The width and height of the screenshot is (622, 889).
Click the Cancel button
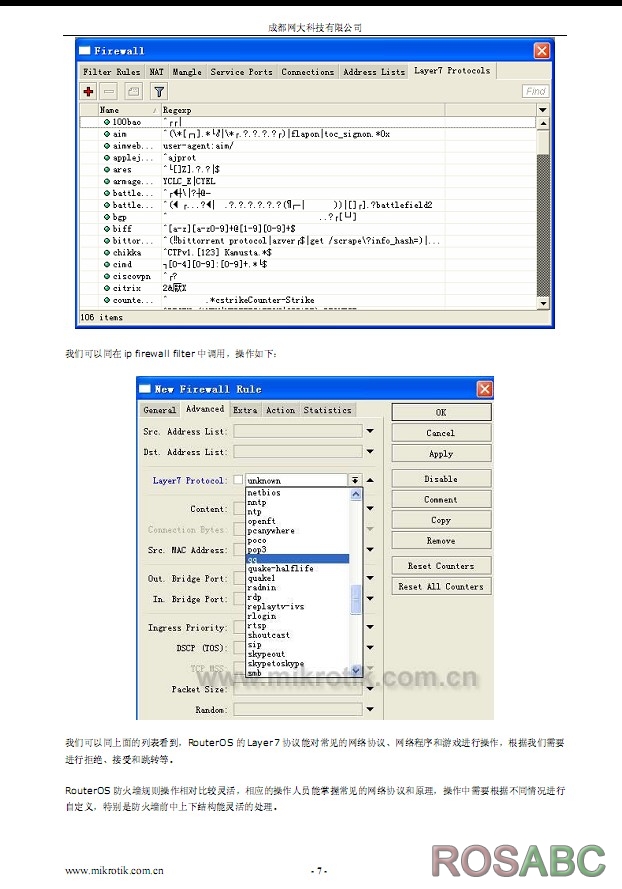point(441,433)
